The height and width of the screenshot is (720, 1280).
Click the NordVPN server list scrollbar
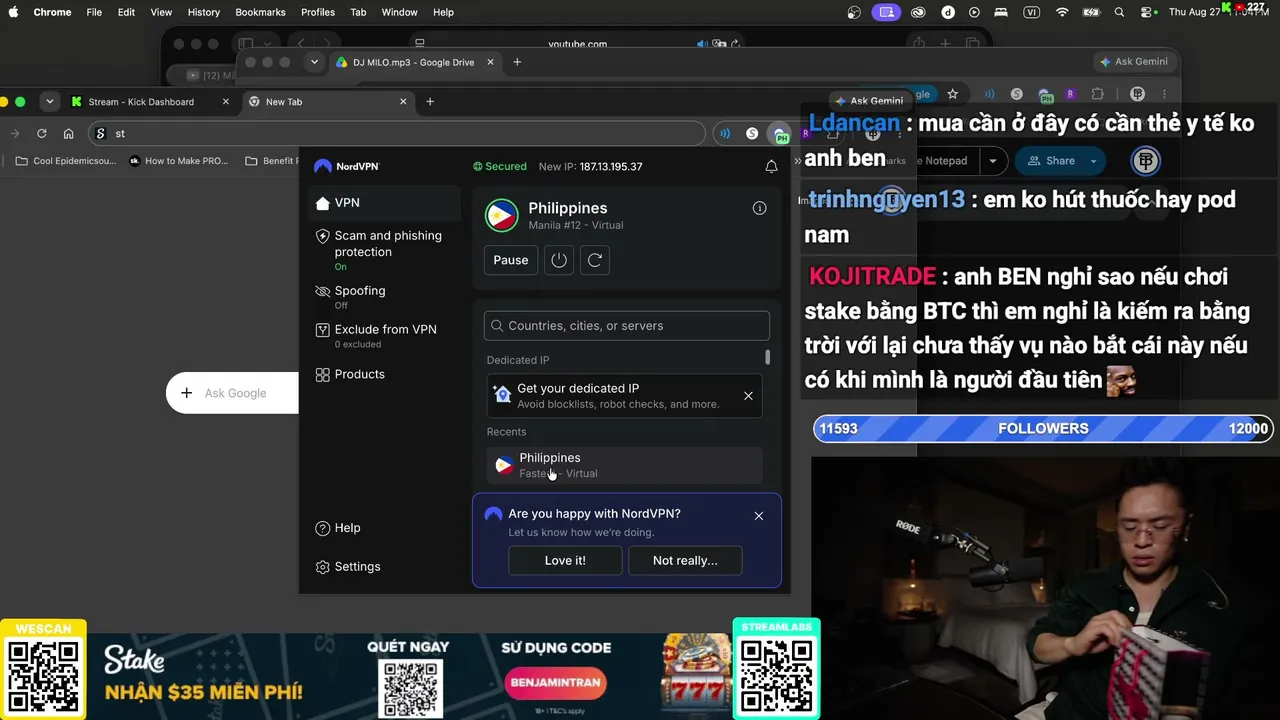coord(768,357)
